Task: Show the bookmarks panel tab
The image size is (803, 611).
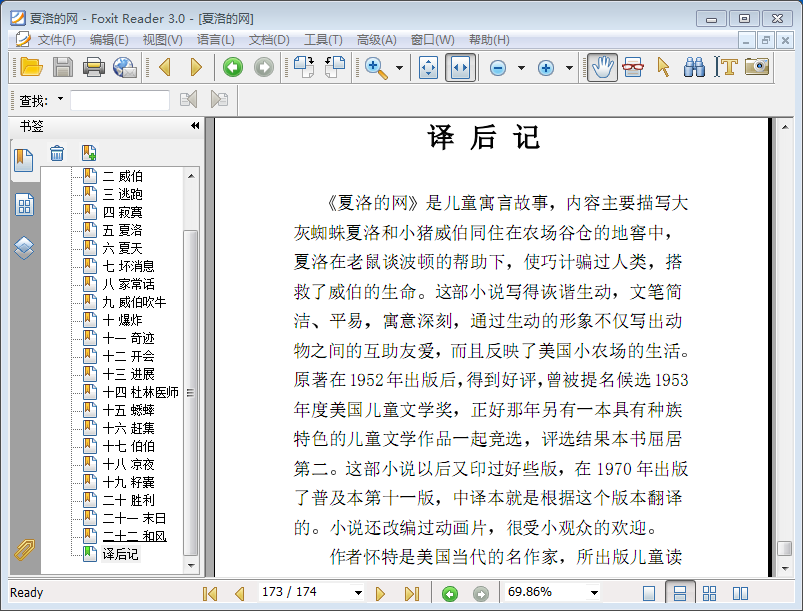Action: point(24,161)
